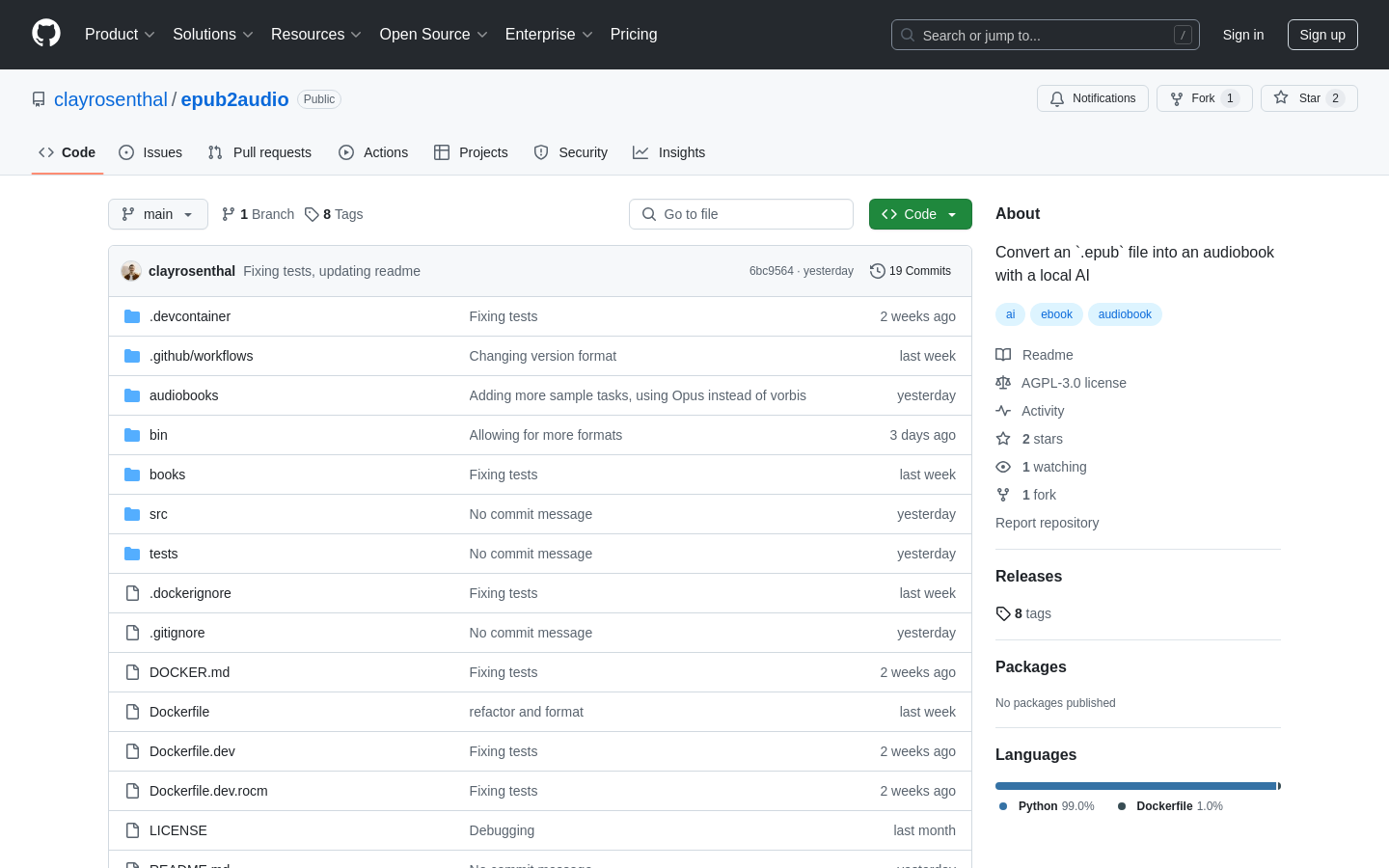Open the LICENSE file
The width and height of the screenshot is (1389, 868).
(178, 830)
